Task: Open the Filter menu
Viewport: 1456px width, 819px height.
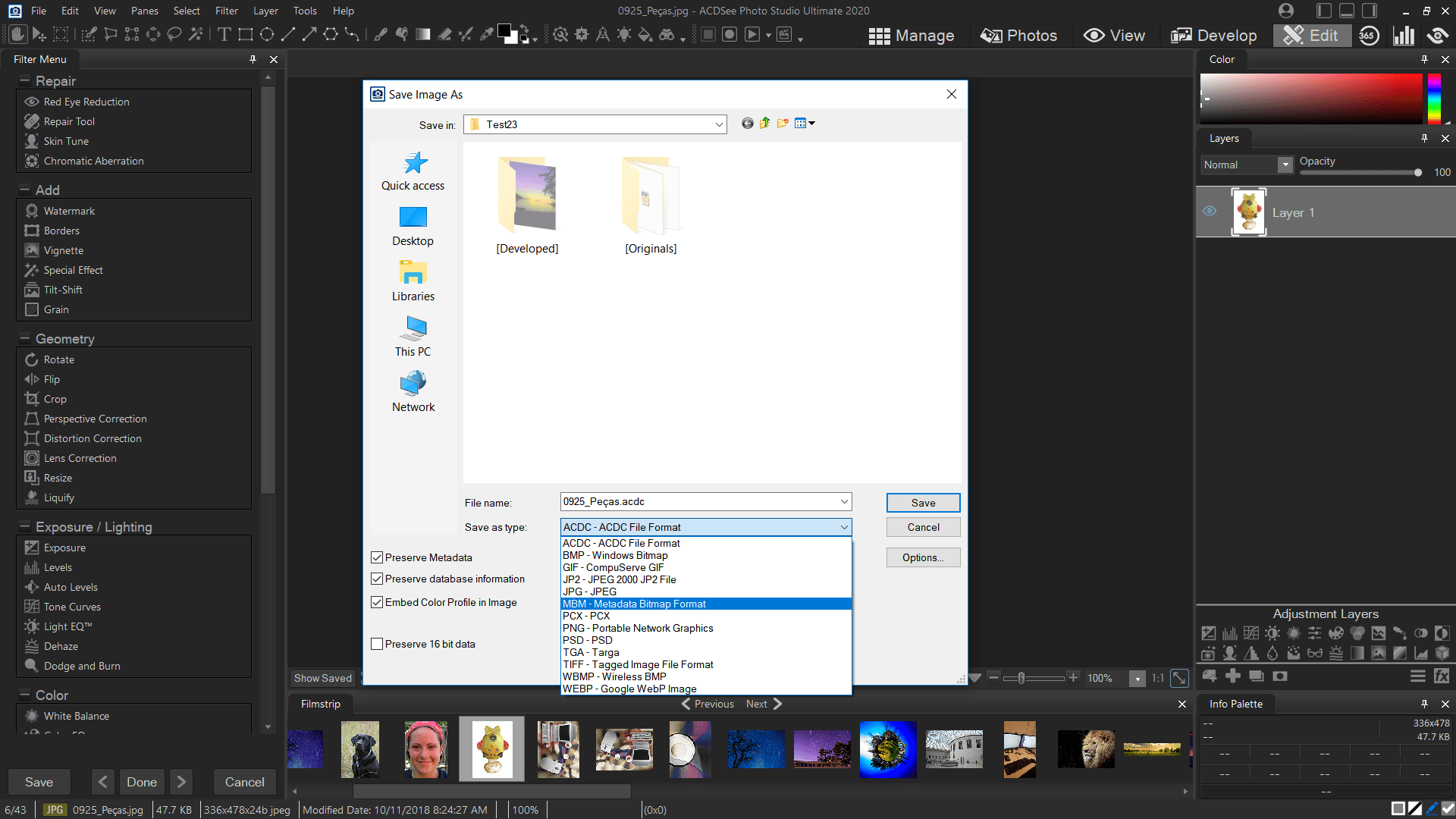Action: pyautogui.click(x=226, y=11)
